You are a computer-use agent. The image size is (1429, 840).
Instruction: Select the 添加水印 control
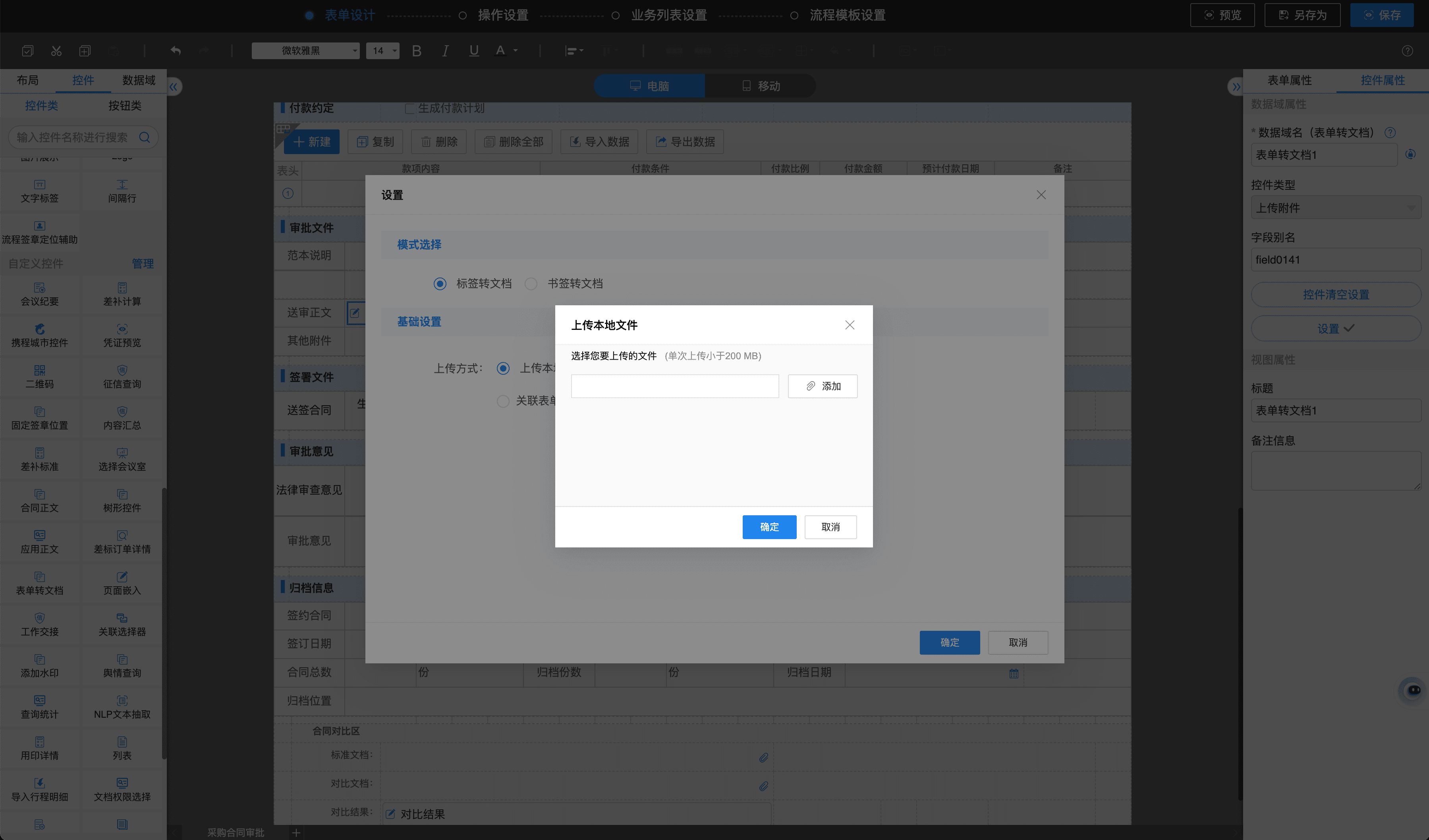tap(40, 667)
